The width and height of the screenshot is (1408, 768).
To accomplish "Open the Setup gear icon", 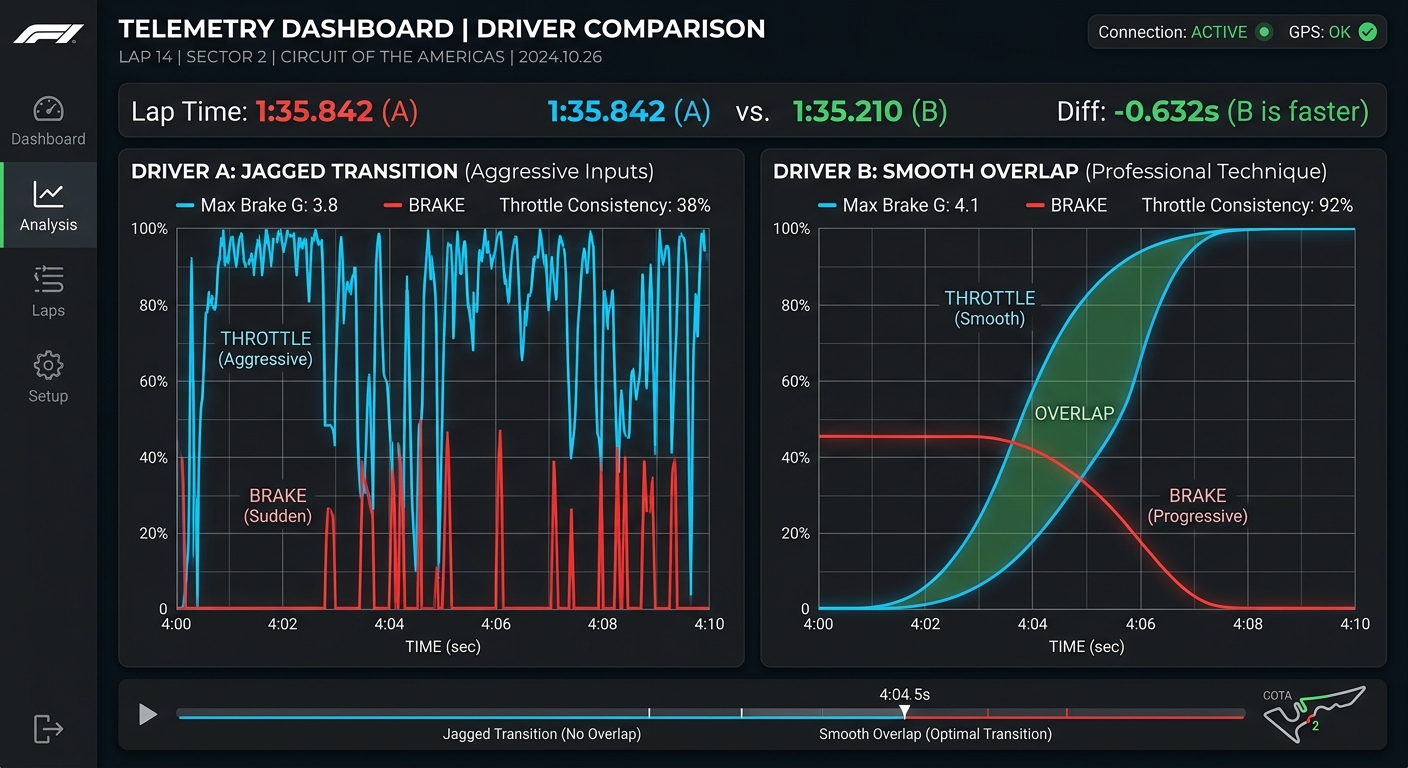I will 48,365.
